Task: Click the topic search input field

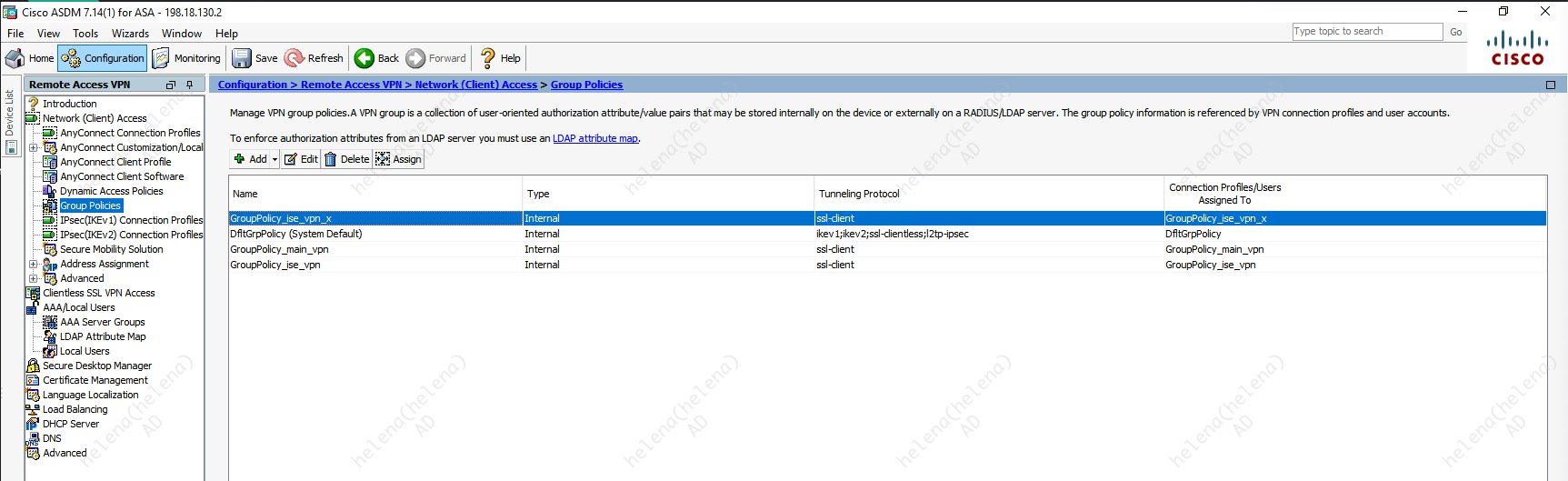Action: (1366, 32)
